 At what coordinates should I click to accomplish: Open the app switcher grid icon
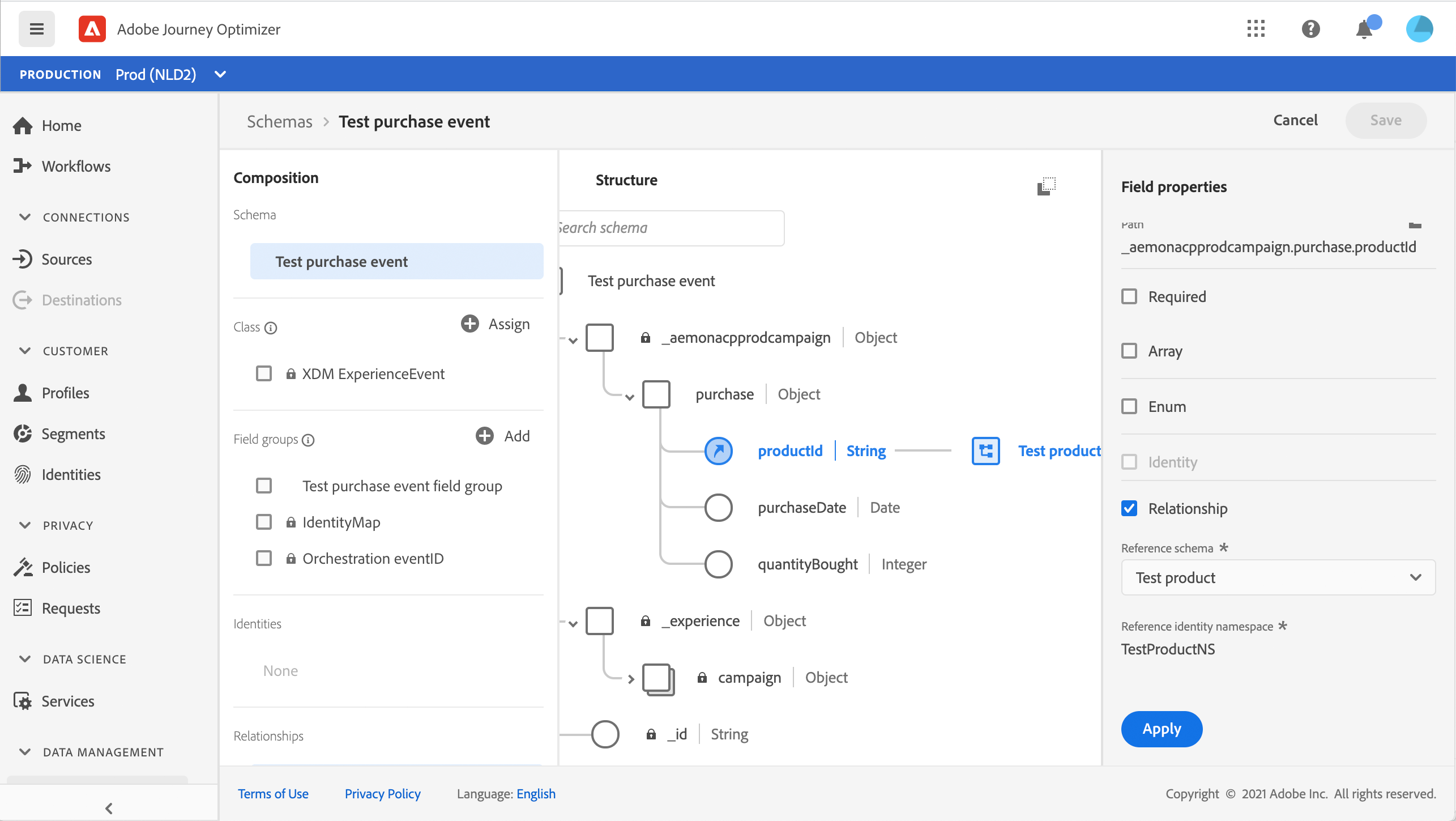(1256, 29)
